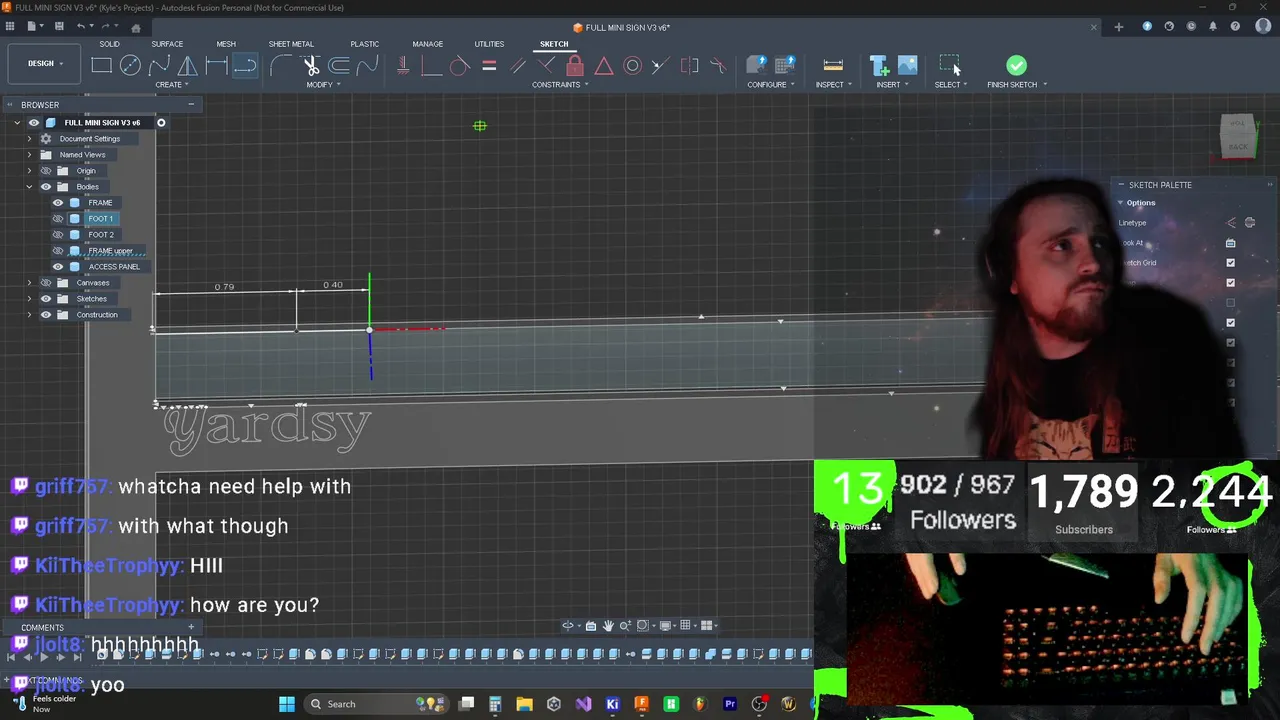Viewport: 1280px width, 720px height.
Task: Select the Fillet tool in Modify
Action: coord(282,66)
